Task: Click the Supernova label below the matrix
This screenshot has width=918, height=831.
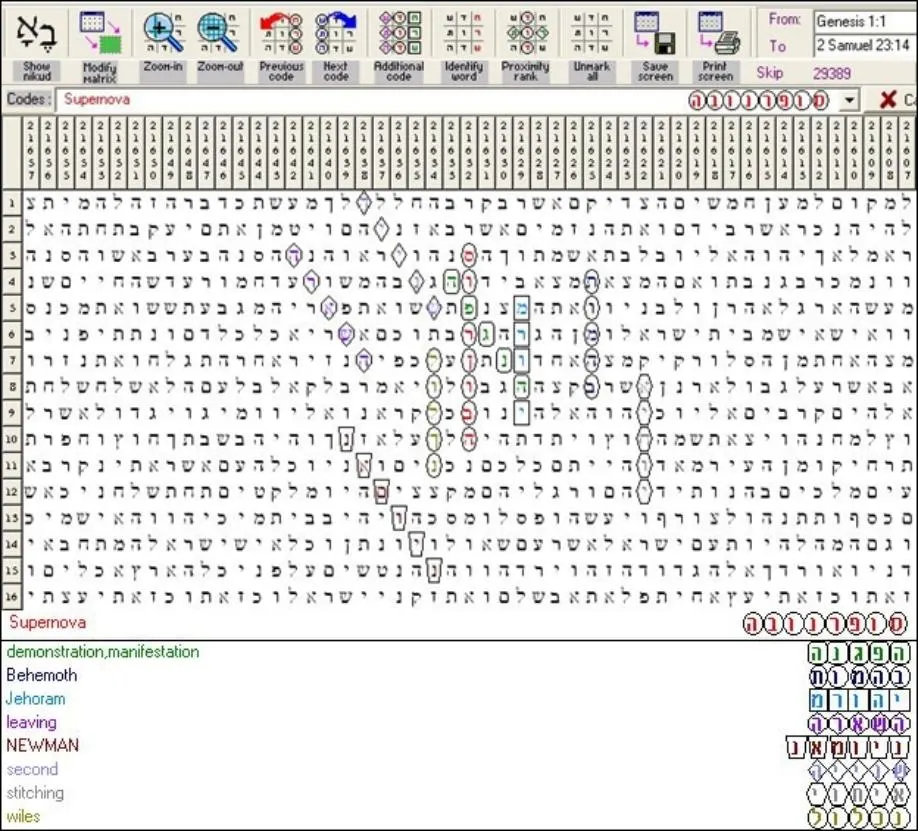Action: [x=47, y=622]
